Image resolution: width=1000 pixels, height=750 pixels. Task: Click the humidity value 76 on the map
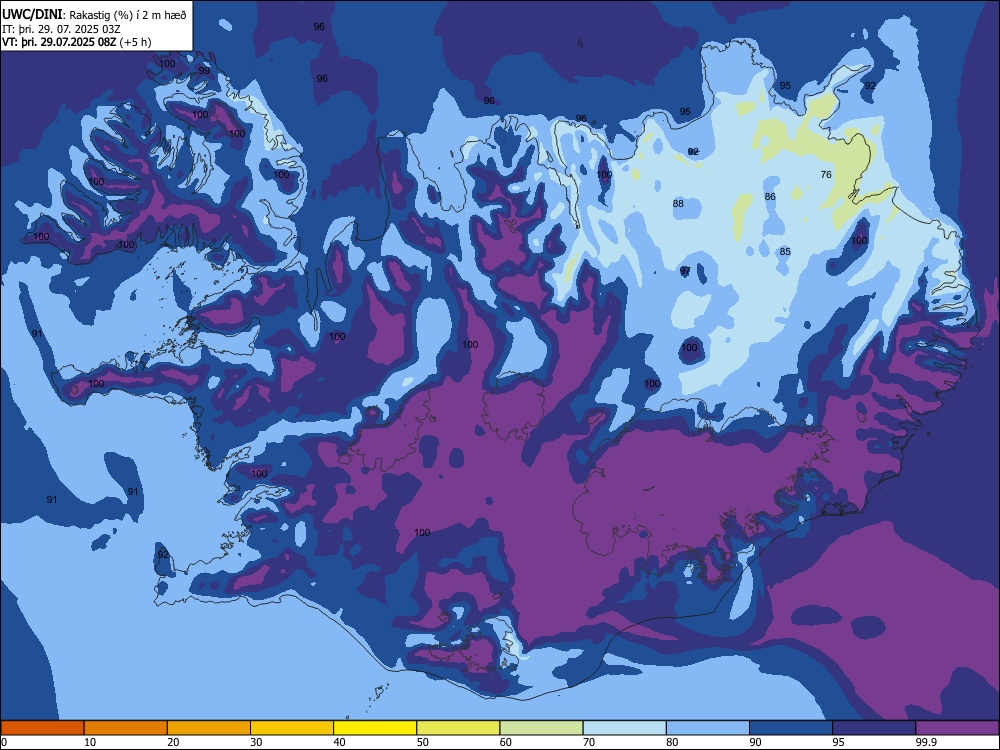[x=826, y=174]
